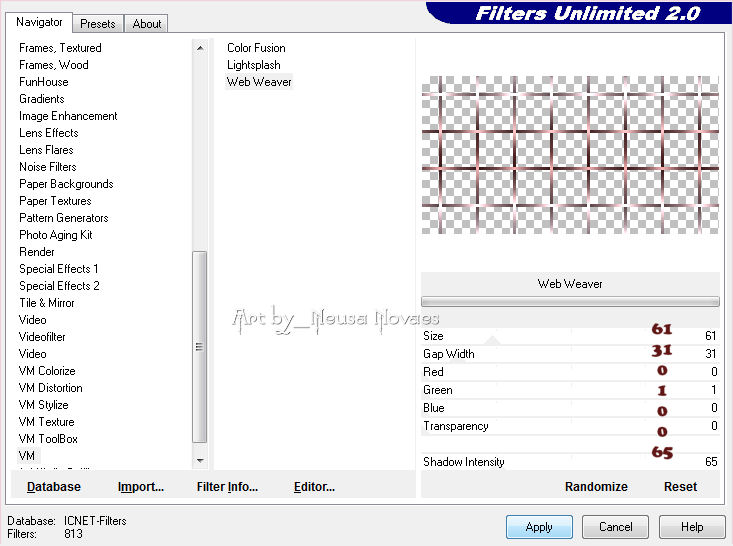Image resolution: width=733 pixels, height=546 pixels.
Task: Click the Web Weaver preview image
Action: pos(570,155)
